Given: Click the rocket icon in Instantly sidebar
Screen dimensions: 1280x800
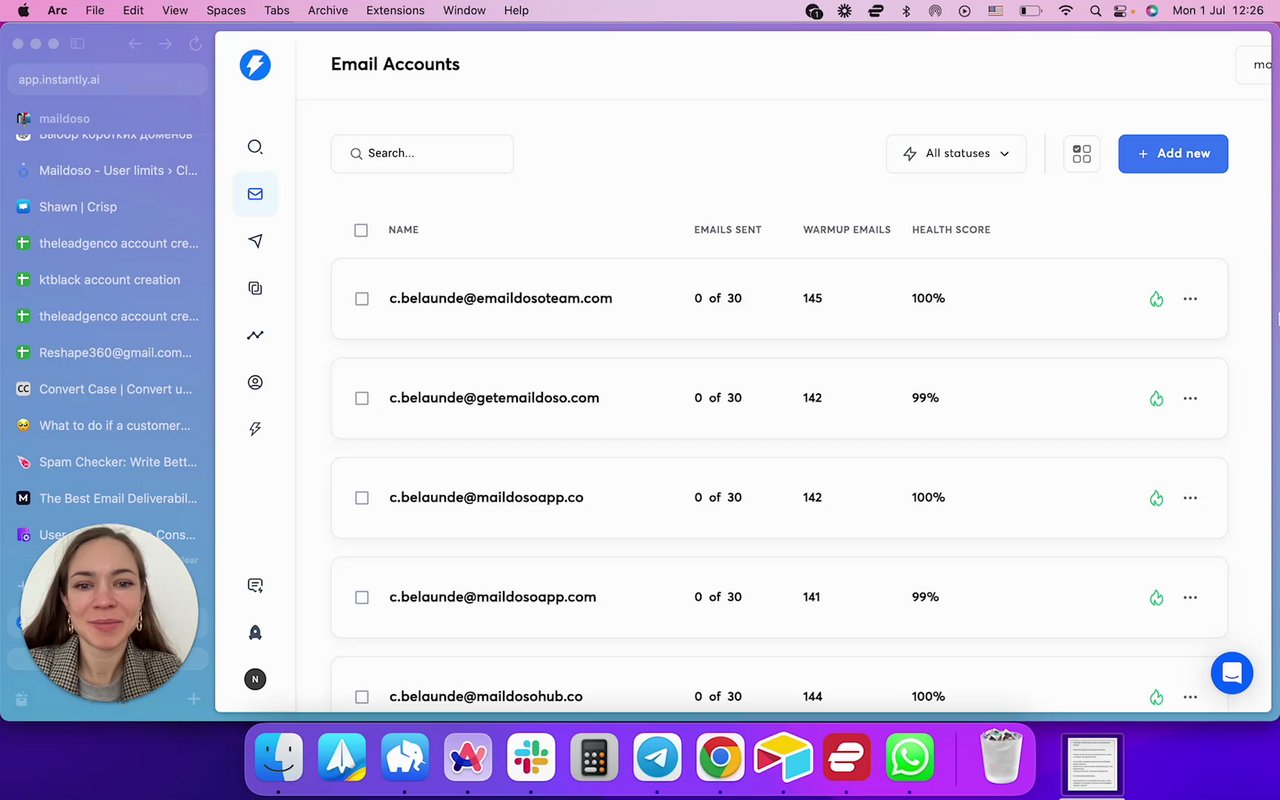Looking at the screenshot, I should coord(255,632).
